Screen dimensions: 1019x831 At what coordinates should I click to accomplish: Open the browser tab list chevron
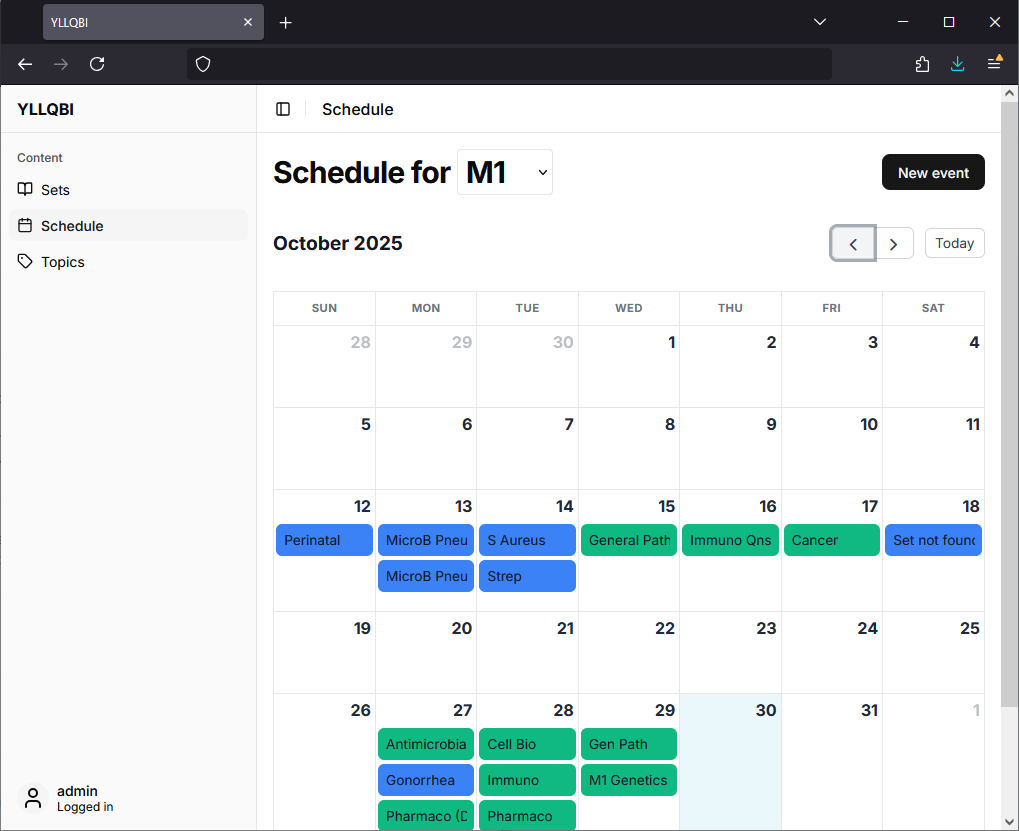[819, 21]
